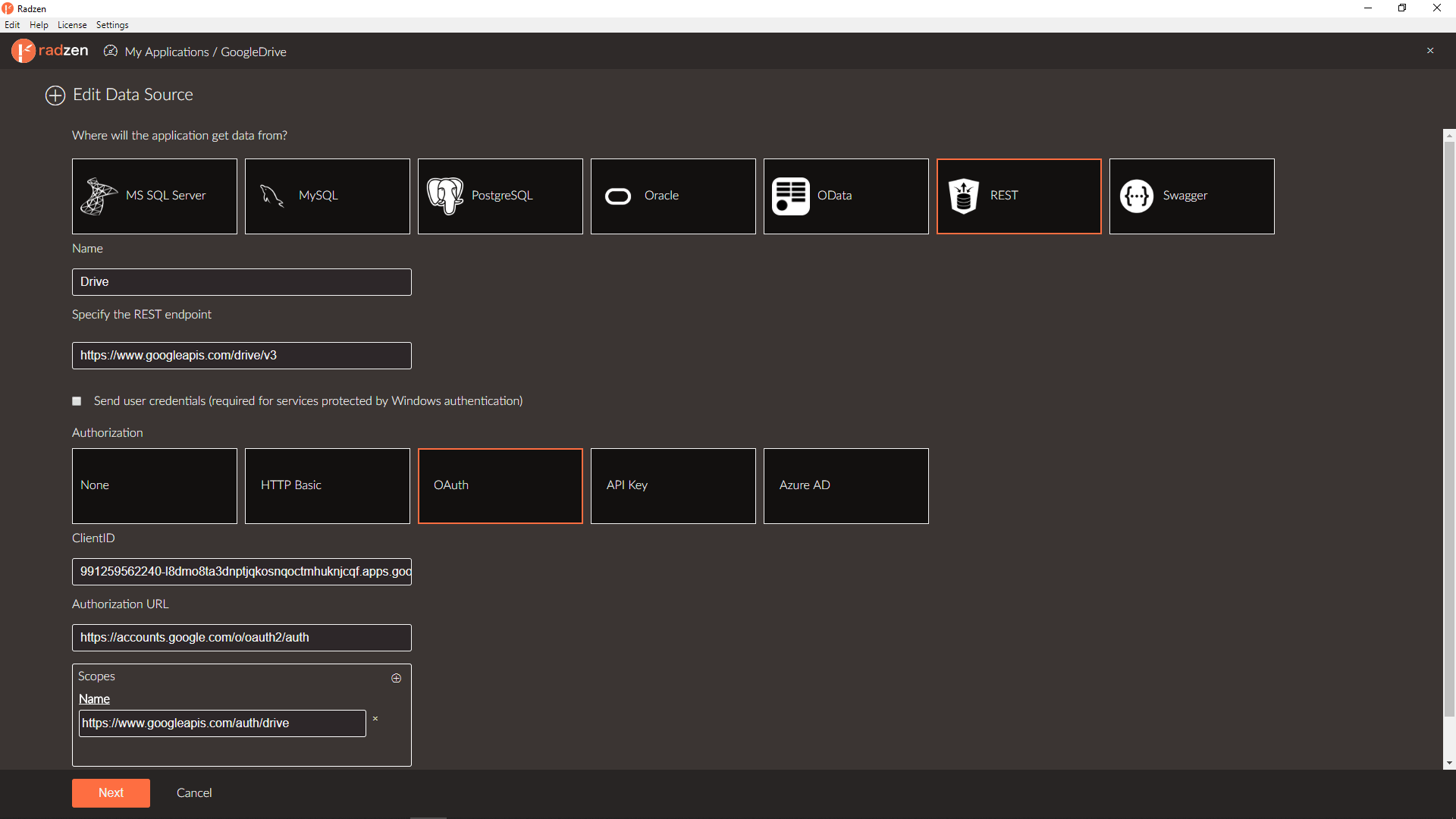
Task: Click the plus icon beside Edit Data Source
Action: tap(55, 96)
